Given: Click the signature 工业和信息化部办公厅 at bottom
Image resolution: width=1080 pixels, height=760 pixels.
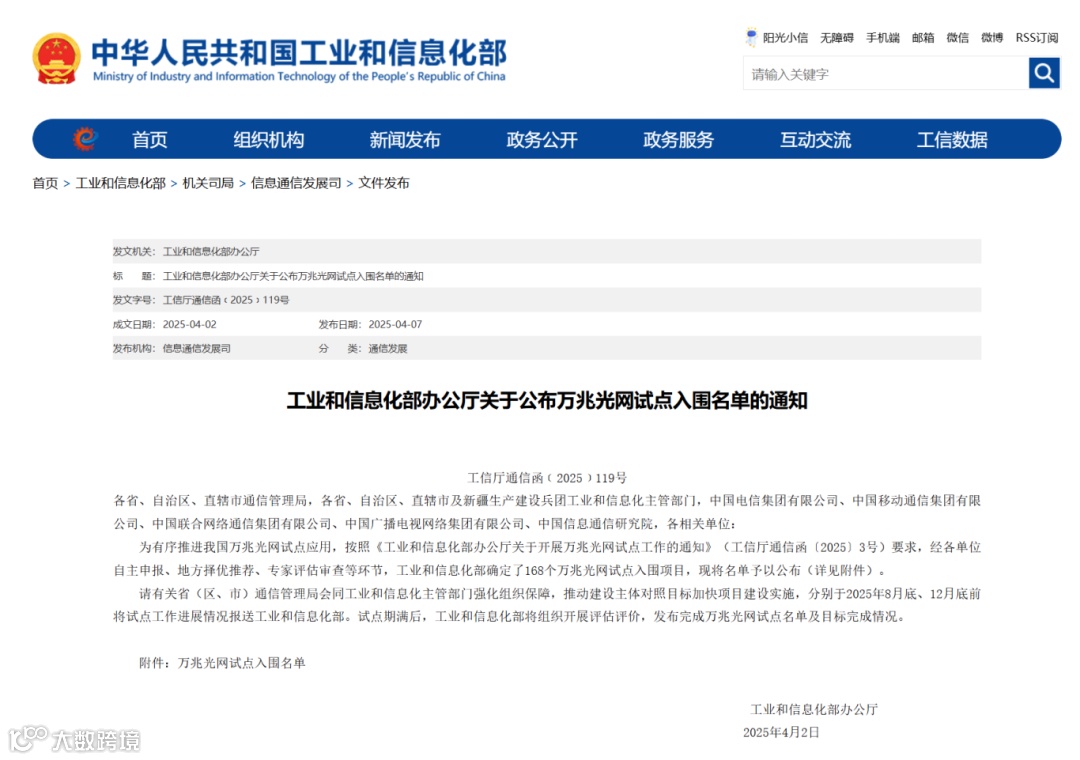Looking at the screenshot, I should point(813,709).
